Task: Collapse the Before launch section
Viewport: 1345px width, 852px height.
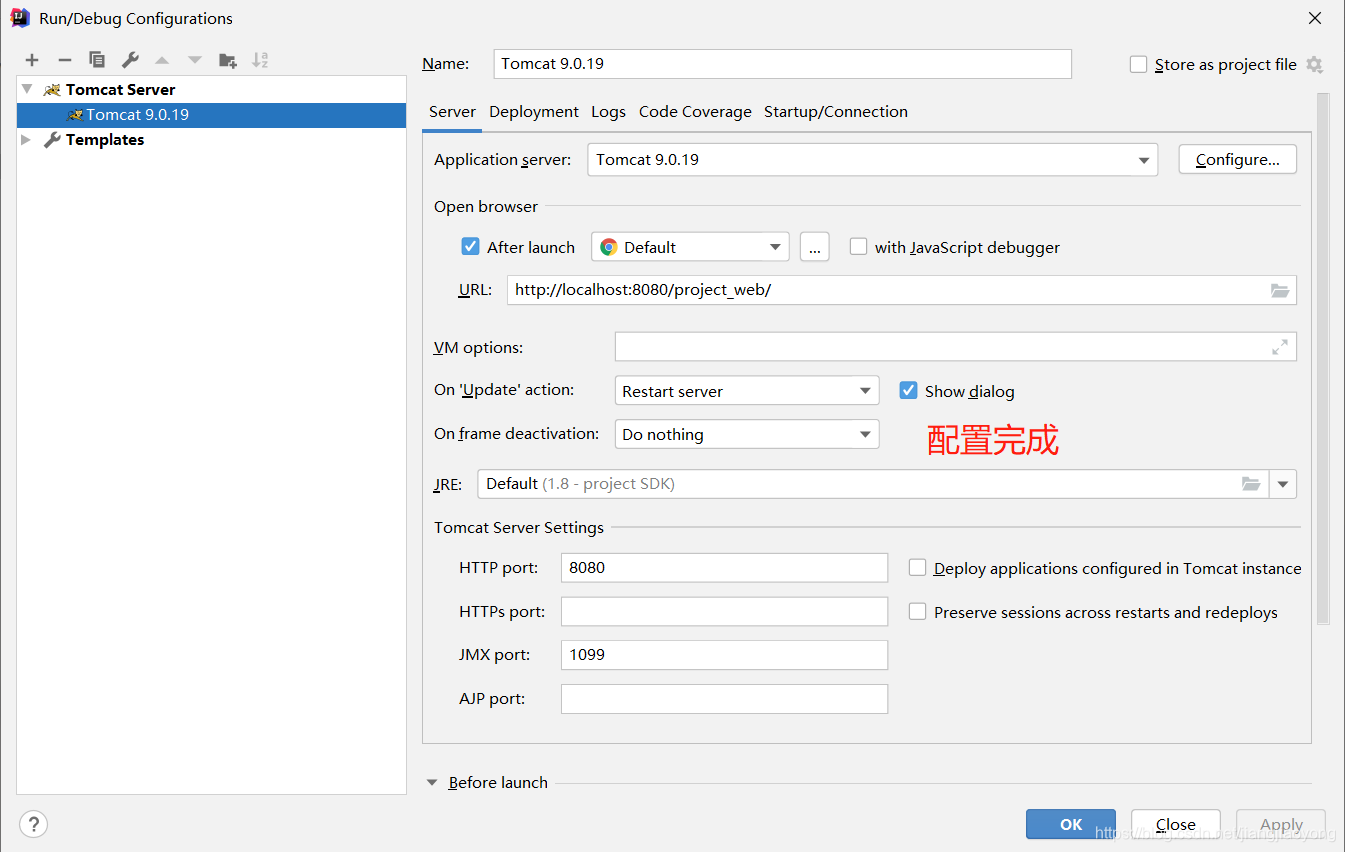Action: pos(433,783)
